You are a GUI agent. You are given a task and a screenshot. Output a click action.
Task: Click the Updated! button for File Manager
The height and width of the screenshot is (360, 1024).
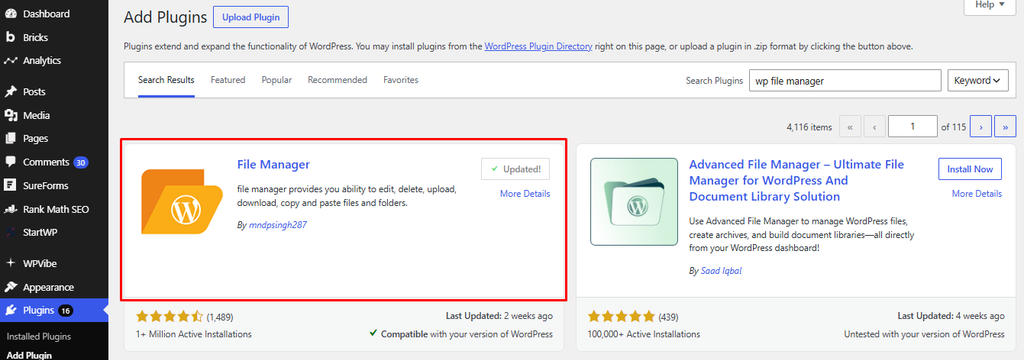click(x=515, y=169)
